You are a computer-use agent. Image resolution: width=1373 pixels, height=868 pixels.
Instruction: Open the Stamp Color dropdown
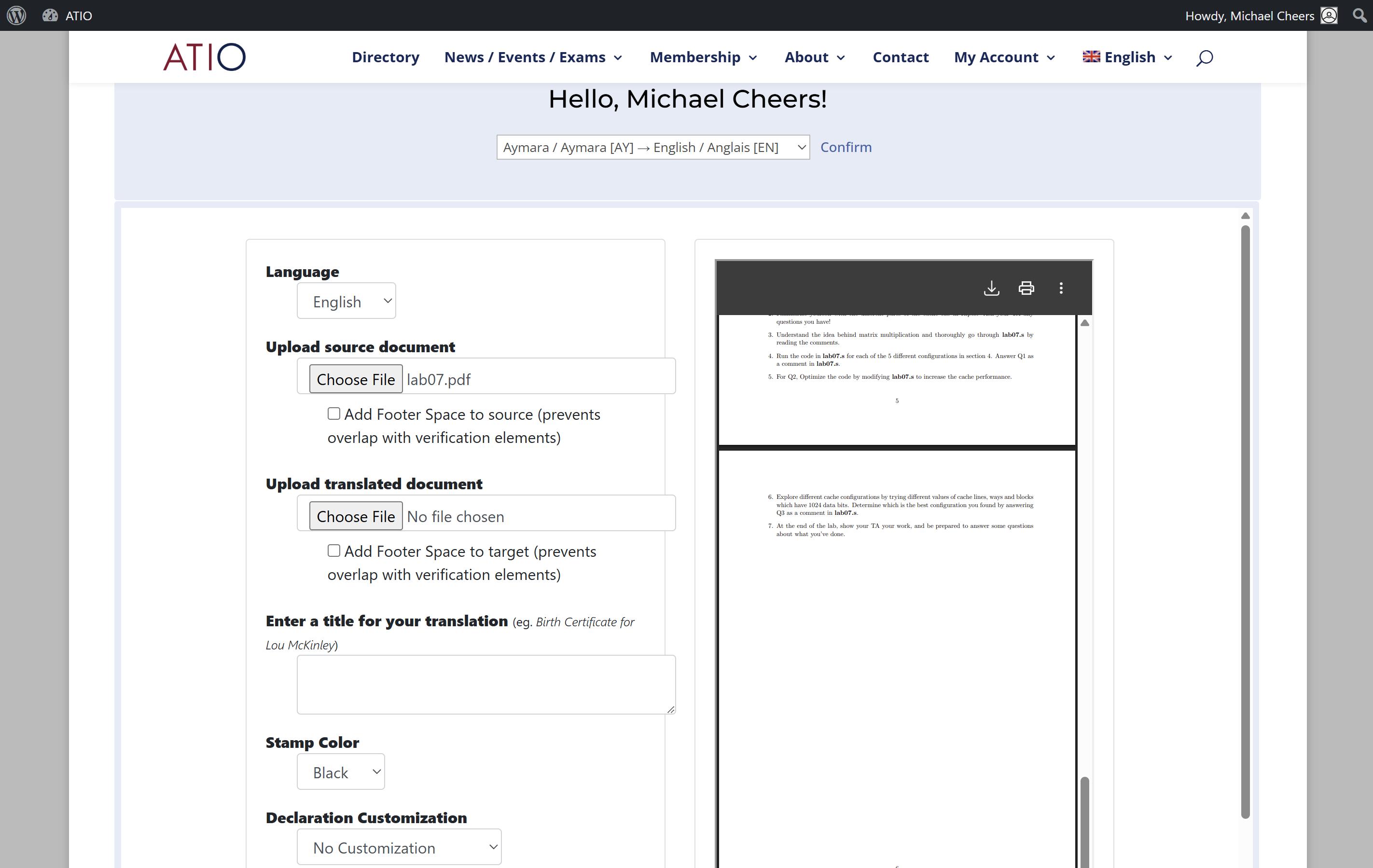coord(340,772)
